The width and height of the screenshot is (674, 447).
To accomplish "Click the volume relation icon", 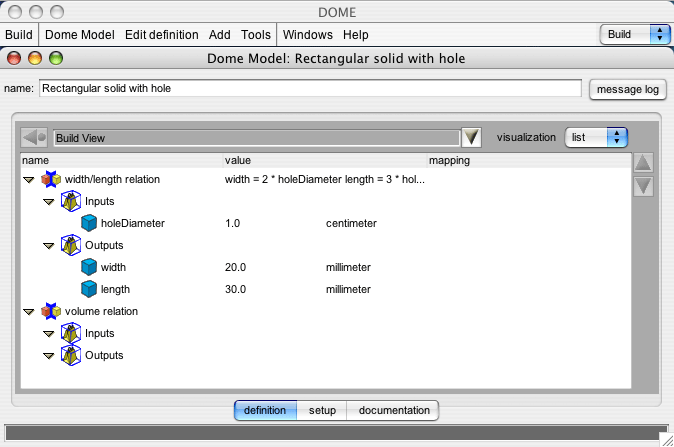I will [51, 311].
